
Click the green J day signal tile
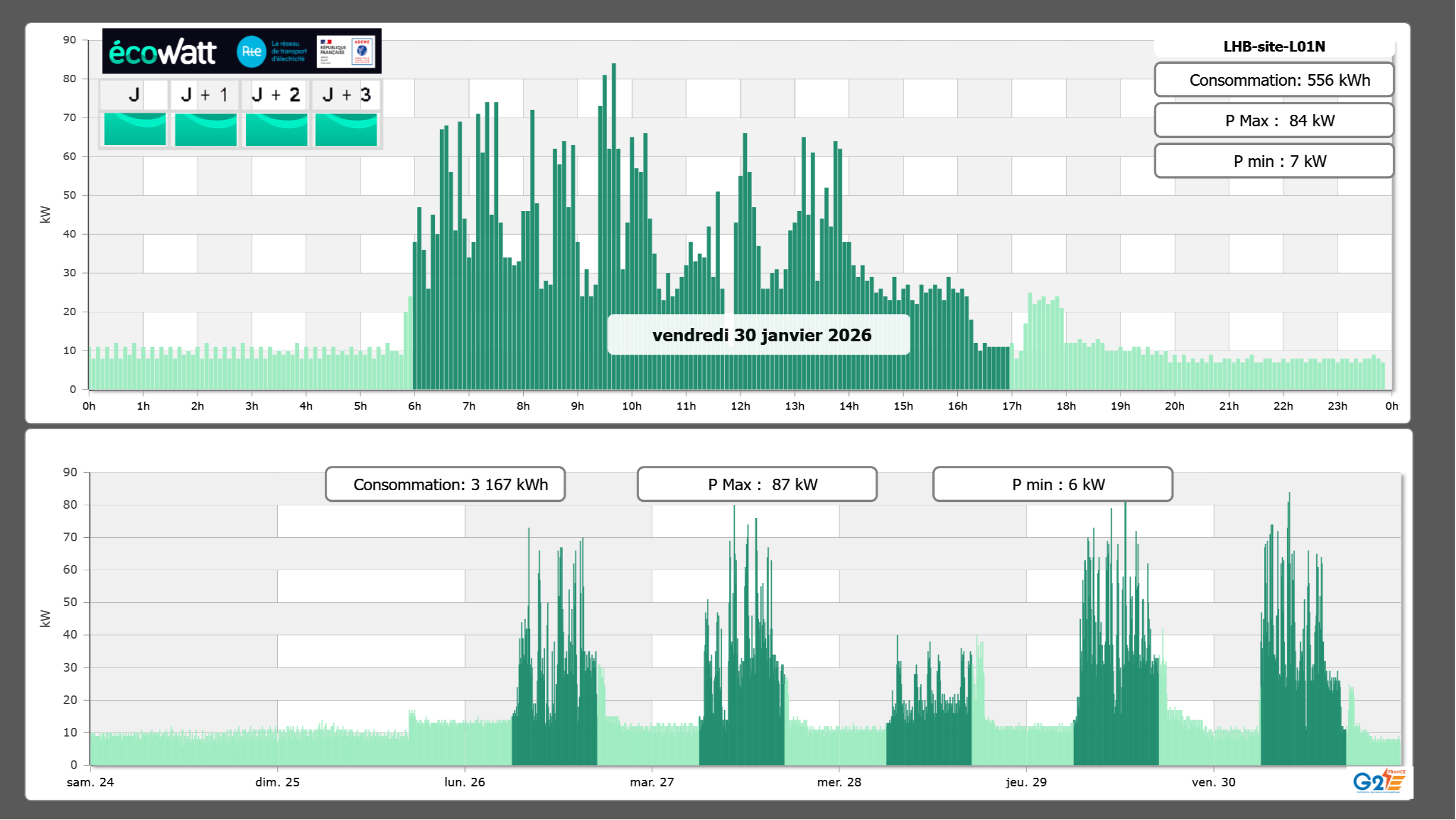[x=135, y=129]
